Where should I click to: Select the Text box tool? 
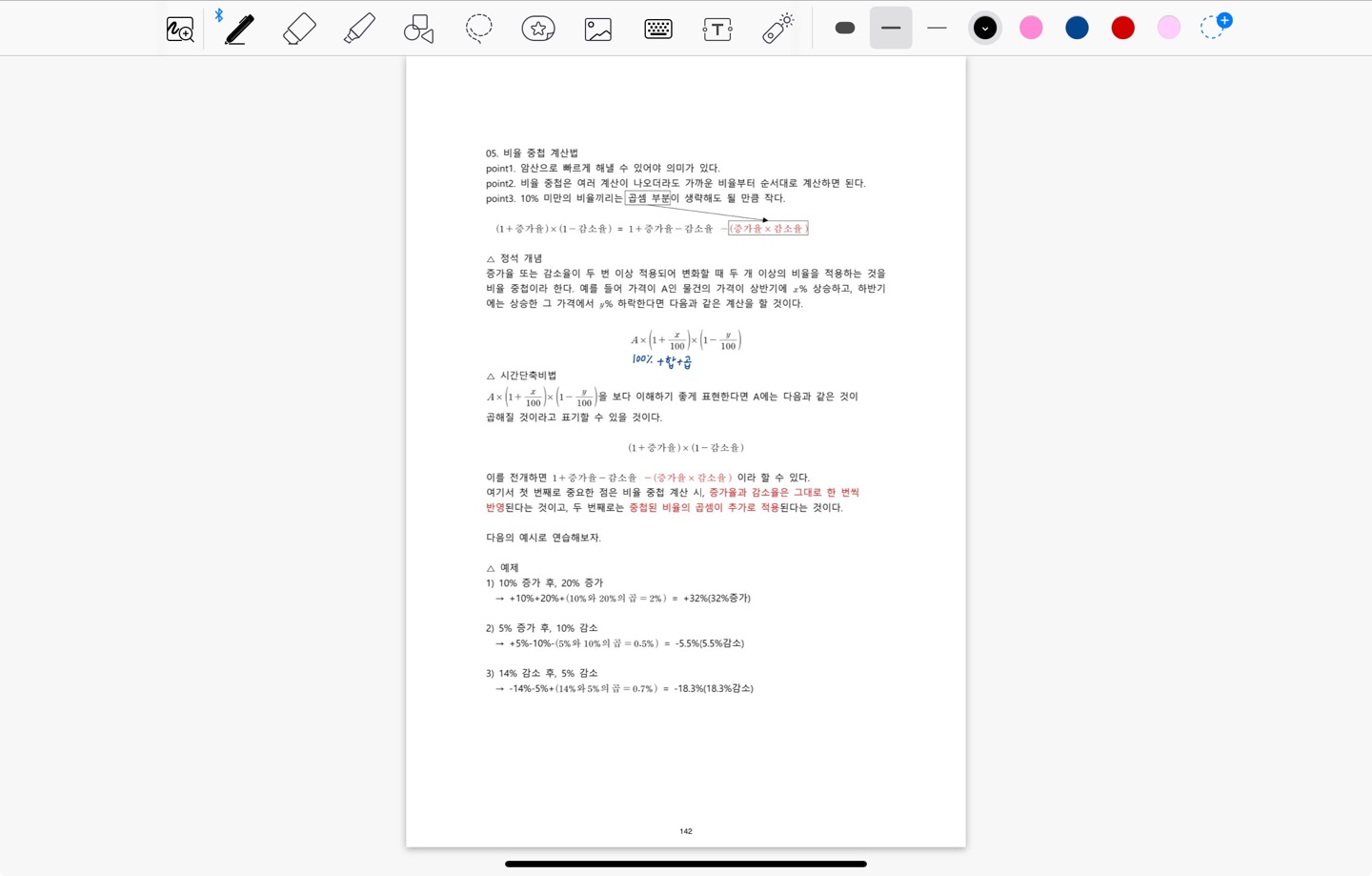[x=717, y=29]
